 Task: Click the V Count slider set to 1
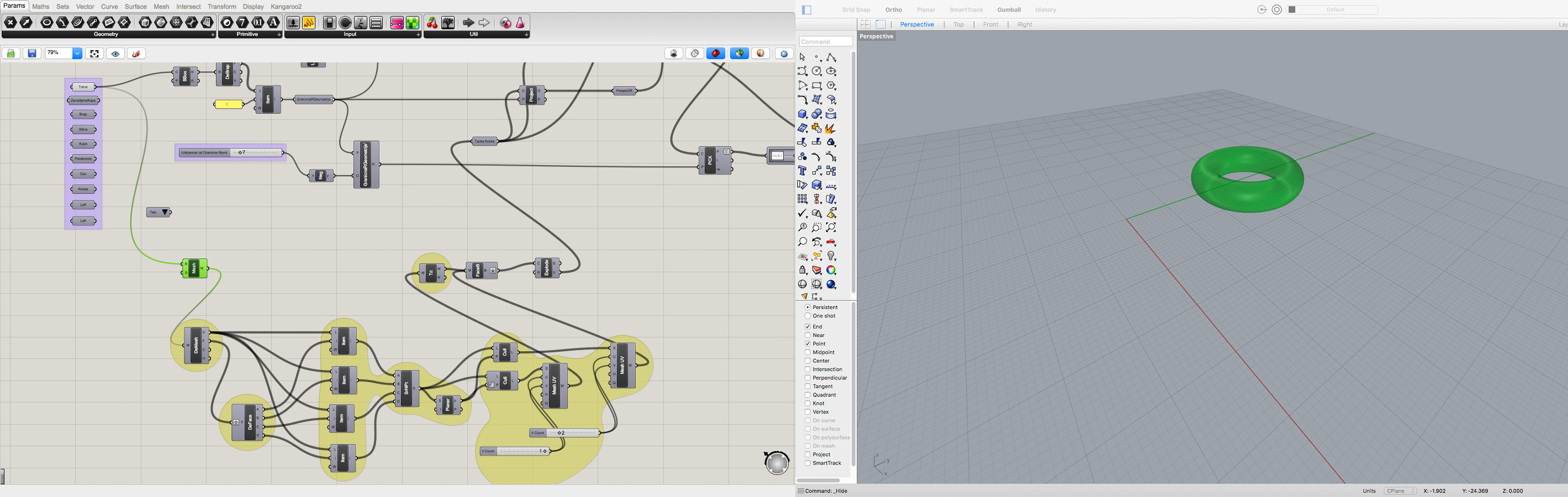point(515,451)
